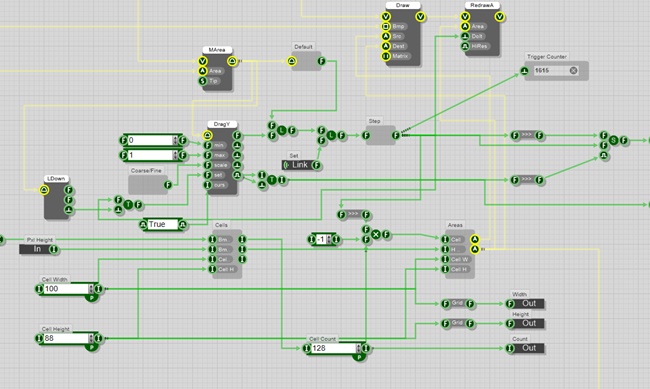Select the Draw module's Bmp input connector

(x=386, y=27)
